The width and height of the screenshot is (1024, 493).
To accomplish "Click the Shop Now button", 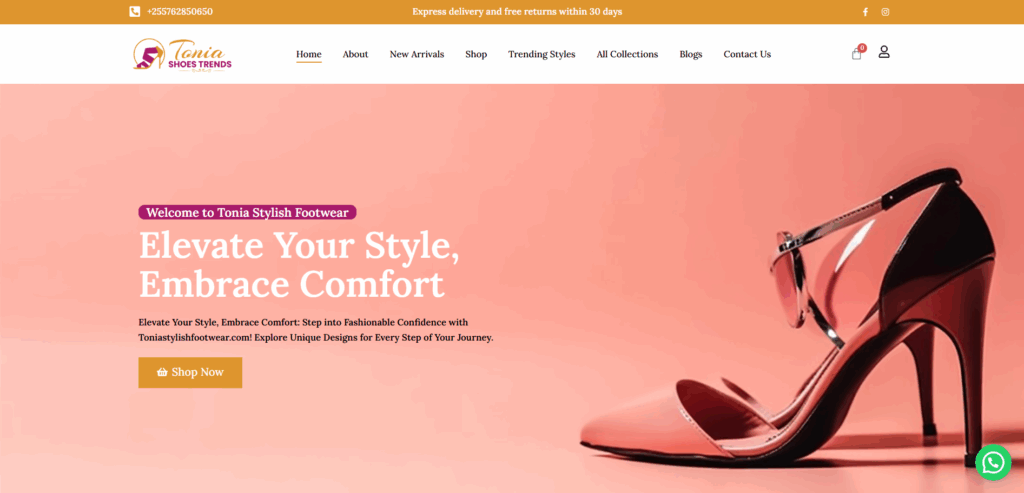I will point(190,372).
